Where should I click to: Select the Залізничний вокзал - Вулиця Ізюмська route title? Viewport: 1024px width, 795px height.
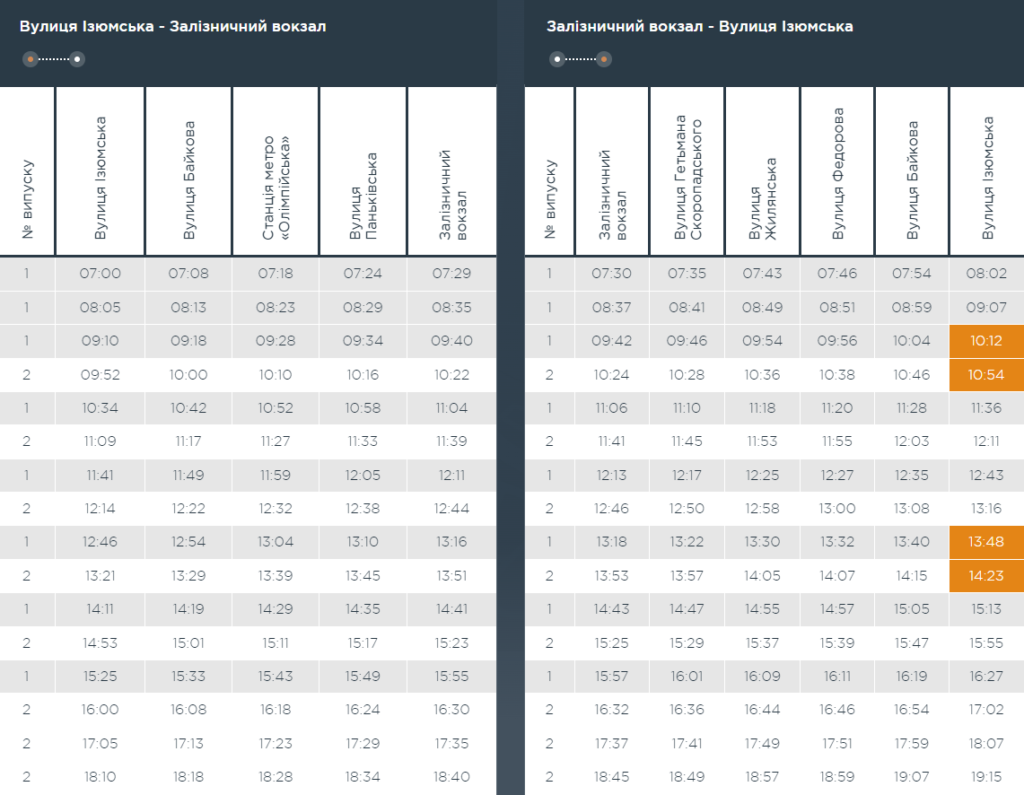[x=700, y=27]
